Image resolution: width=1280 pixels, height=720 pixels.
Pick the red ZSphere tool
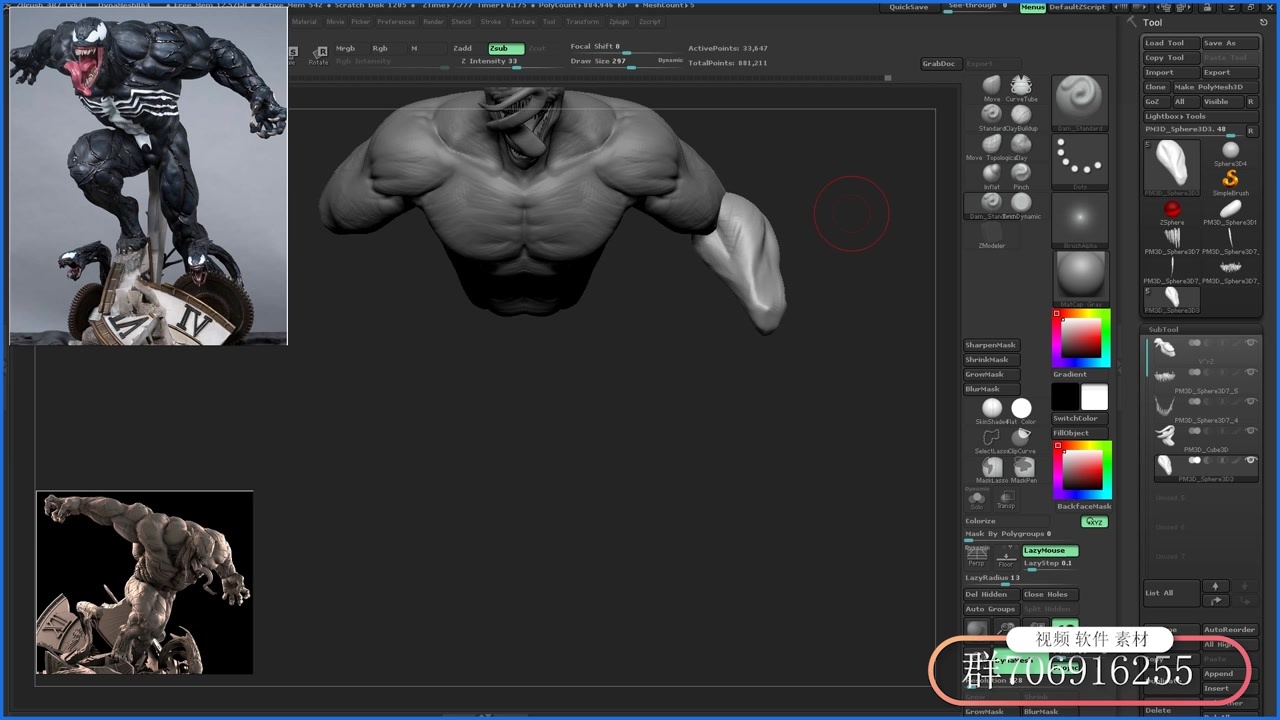1172,211
